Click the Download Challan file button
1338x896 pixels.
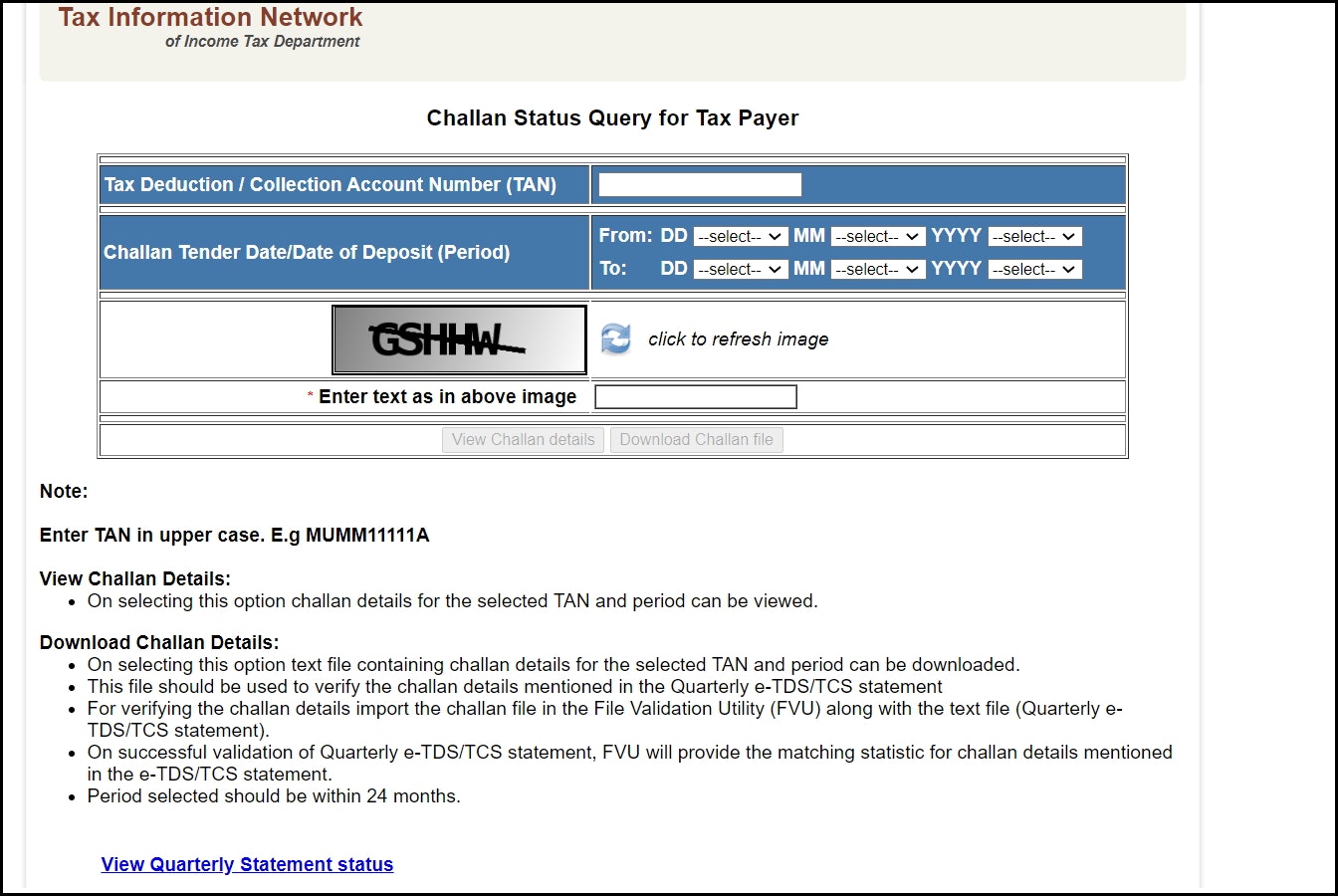coord(696,439)
